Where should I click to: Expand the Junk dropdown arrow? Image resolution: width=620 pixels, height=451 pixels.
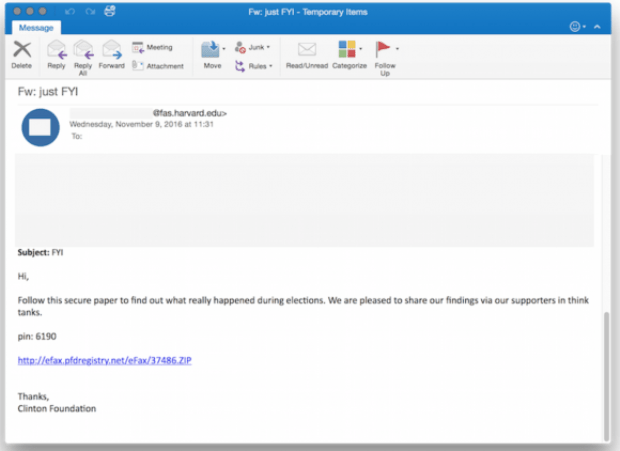pyautogui.click(x=268, y=47)
